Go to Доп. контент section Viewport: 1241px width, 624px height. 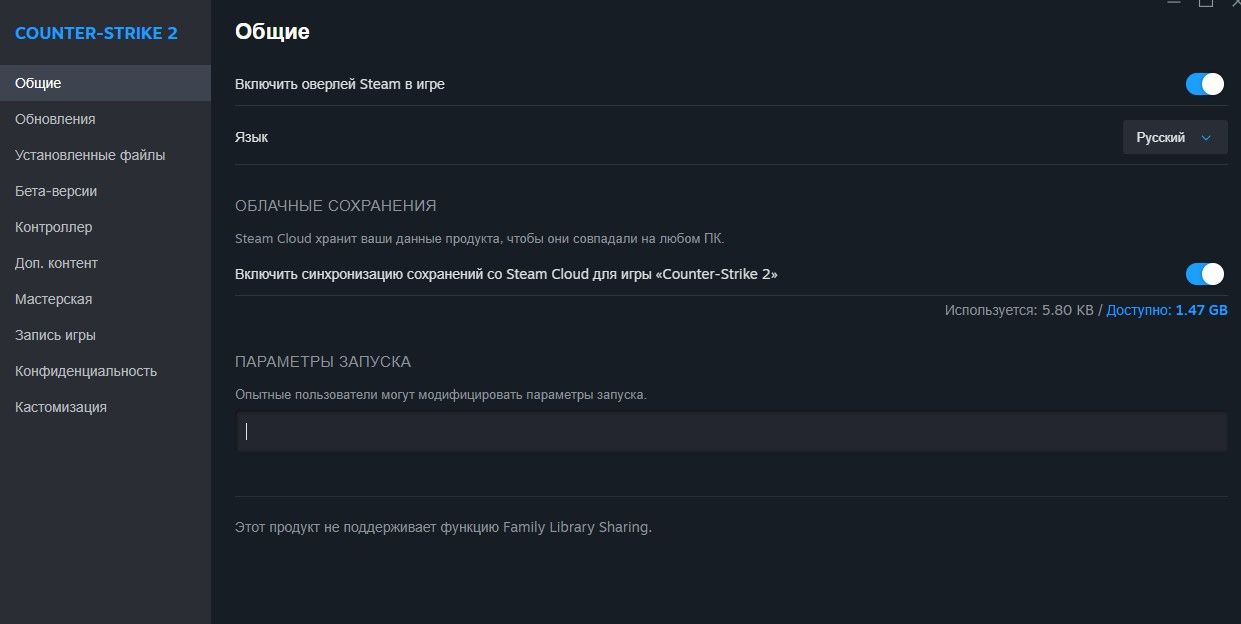56,263
